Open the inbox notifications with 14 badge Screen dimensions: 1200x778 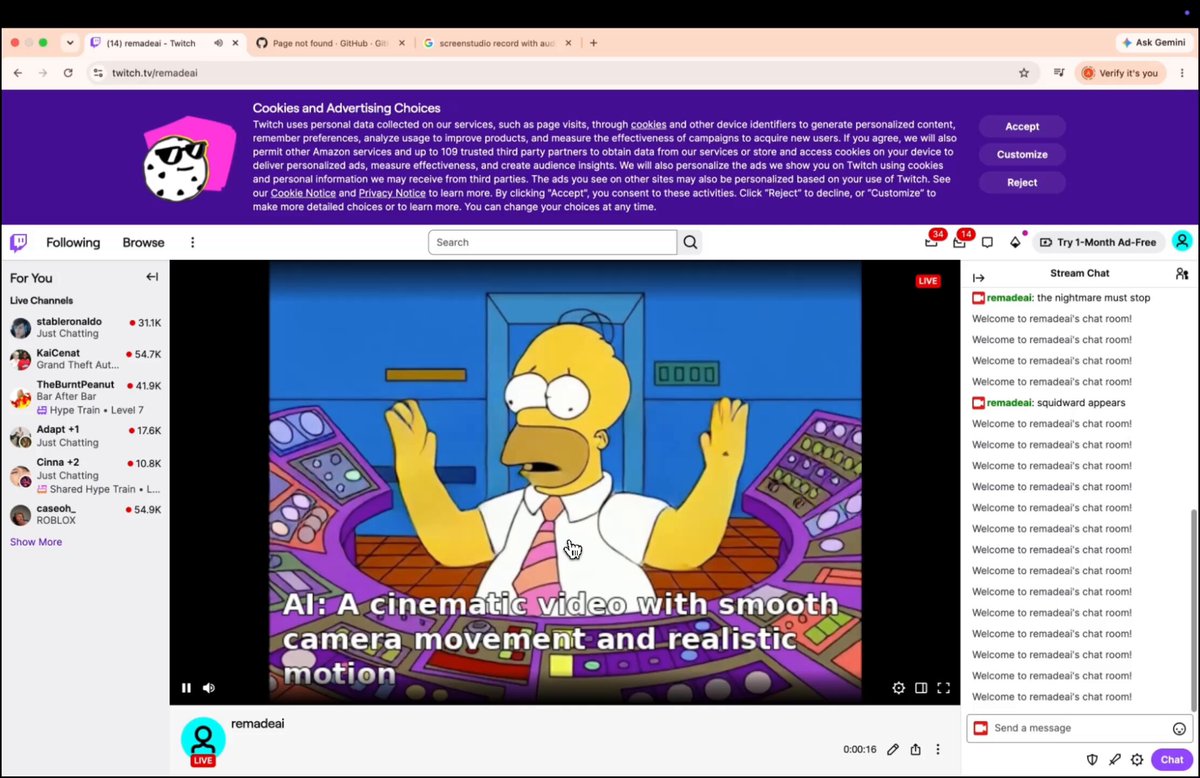[x=960, y=242]
